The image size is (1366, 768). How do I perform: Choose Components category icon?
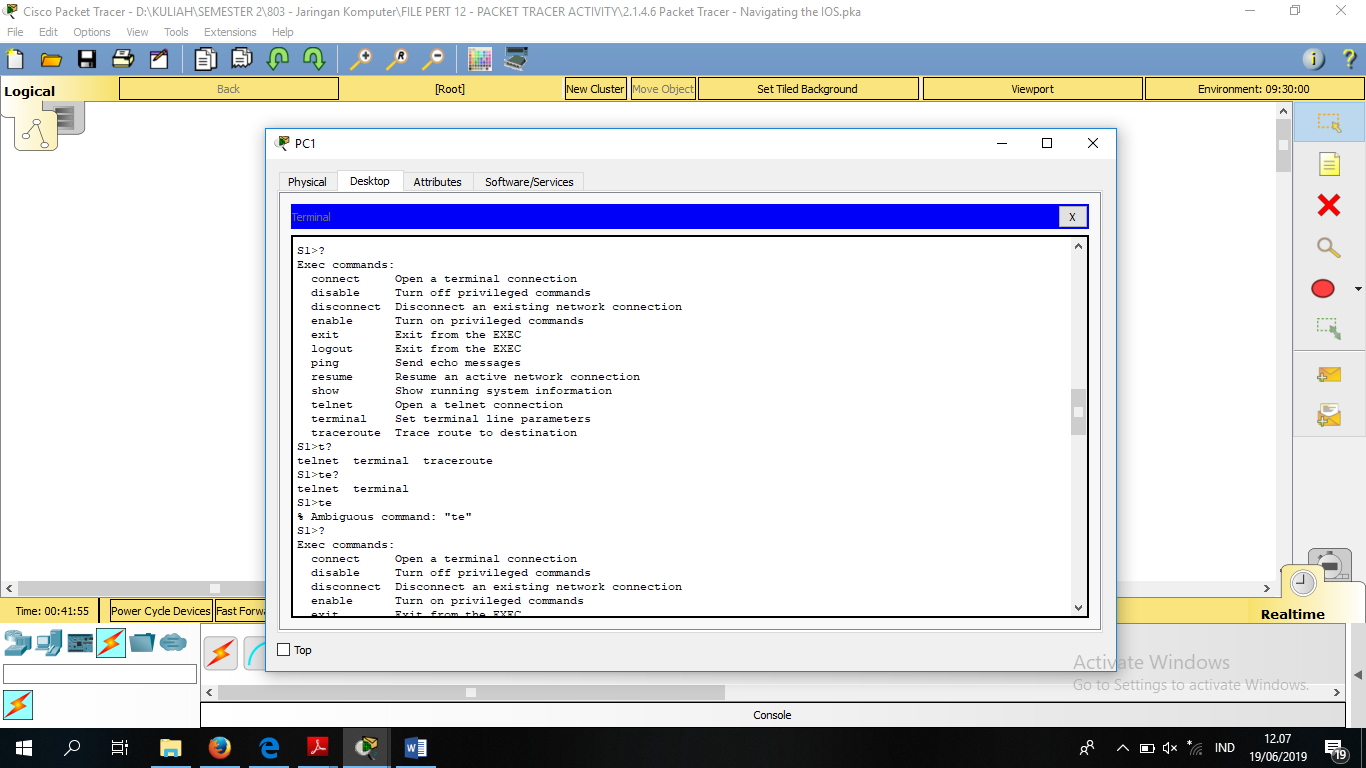click(x=80, y=642)
